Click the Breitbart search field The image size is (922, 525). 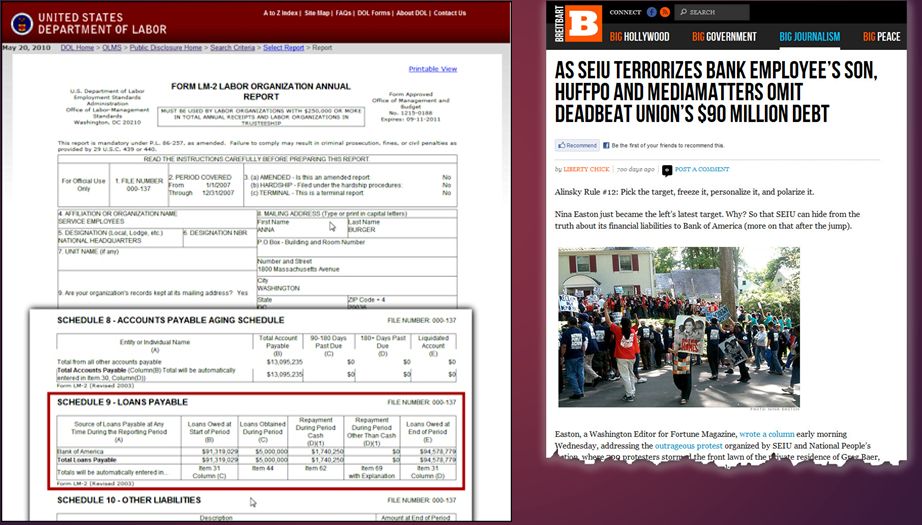point(712,12)
